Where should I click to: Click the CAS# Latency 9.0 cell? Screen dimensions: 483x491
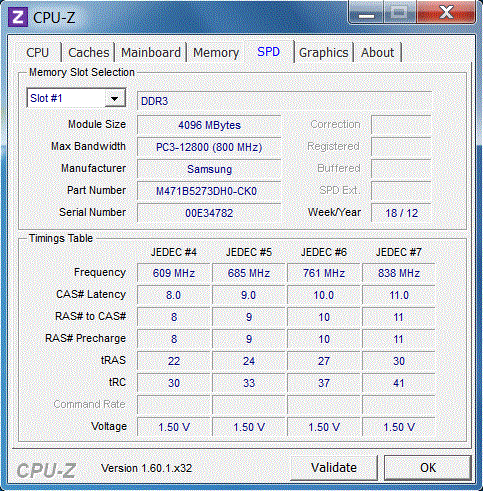point(249,295)
